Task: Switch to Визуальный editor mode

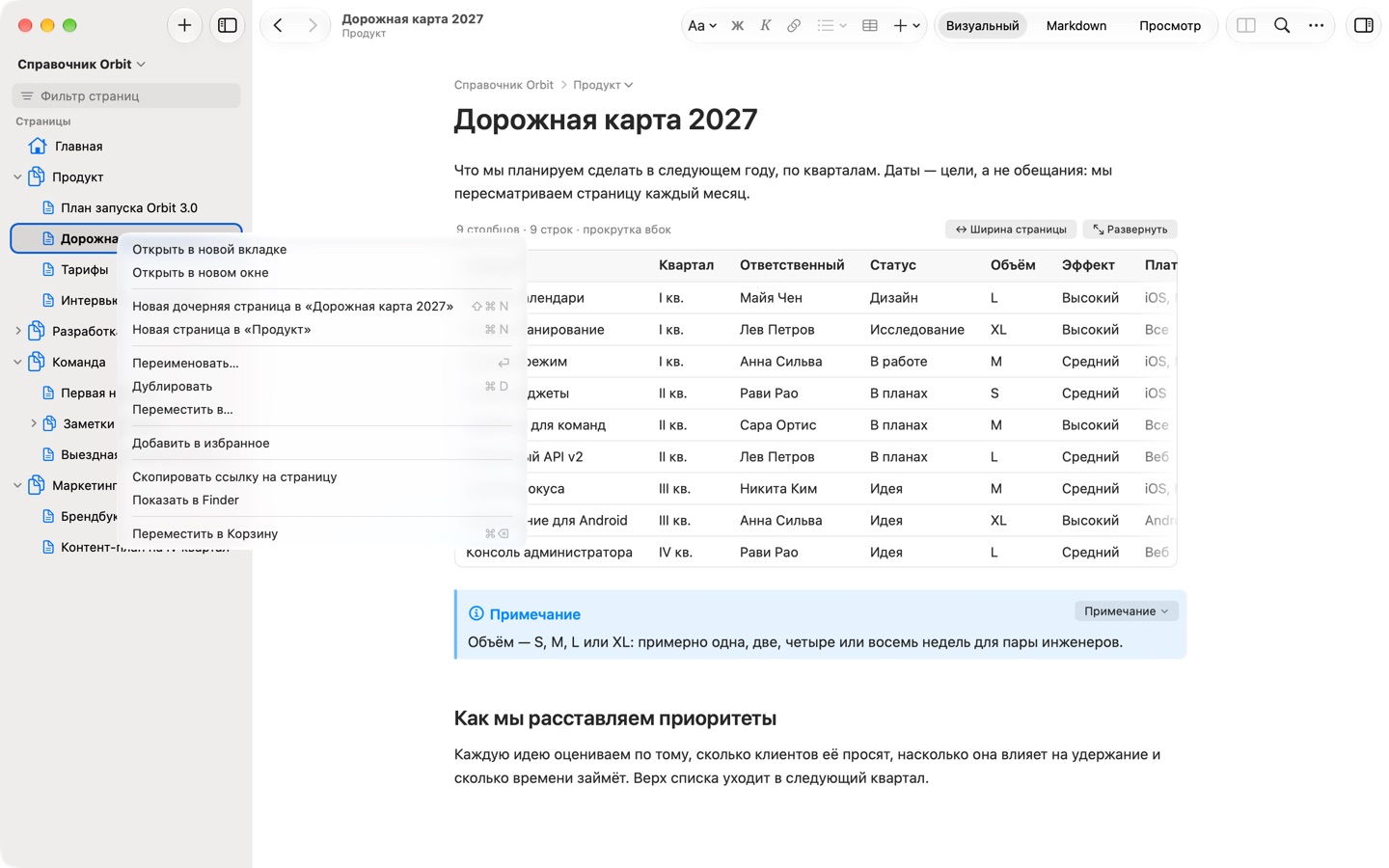Action: click(x=982, y=26)
